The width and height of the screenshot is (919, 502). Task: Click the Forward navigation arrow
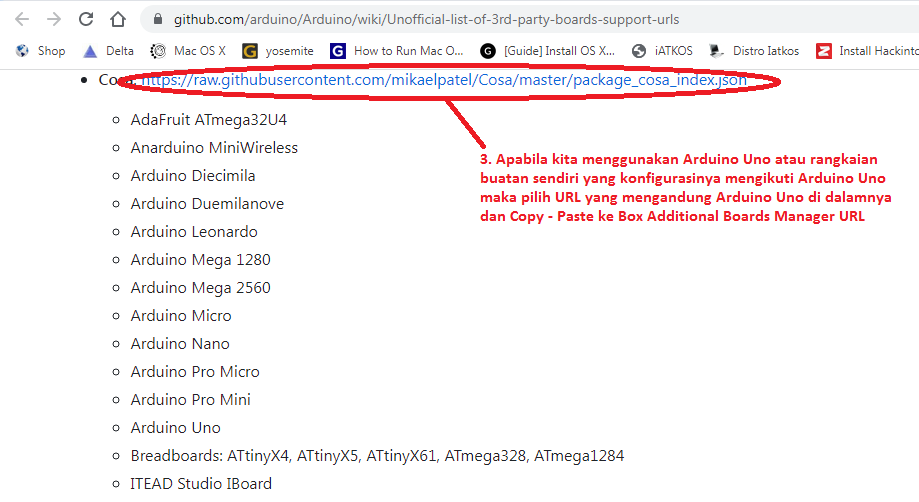pos(54,19)
